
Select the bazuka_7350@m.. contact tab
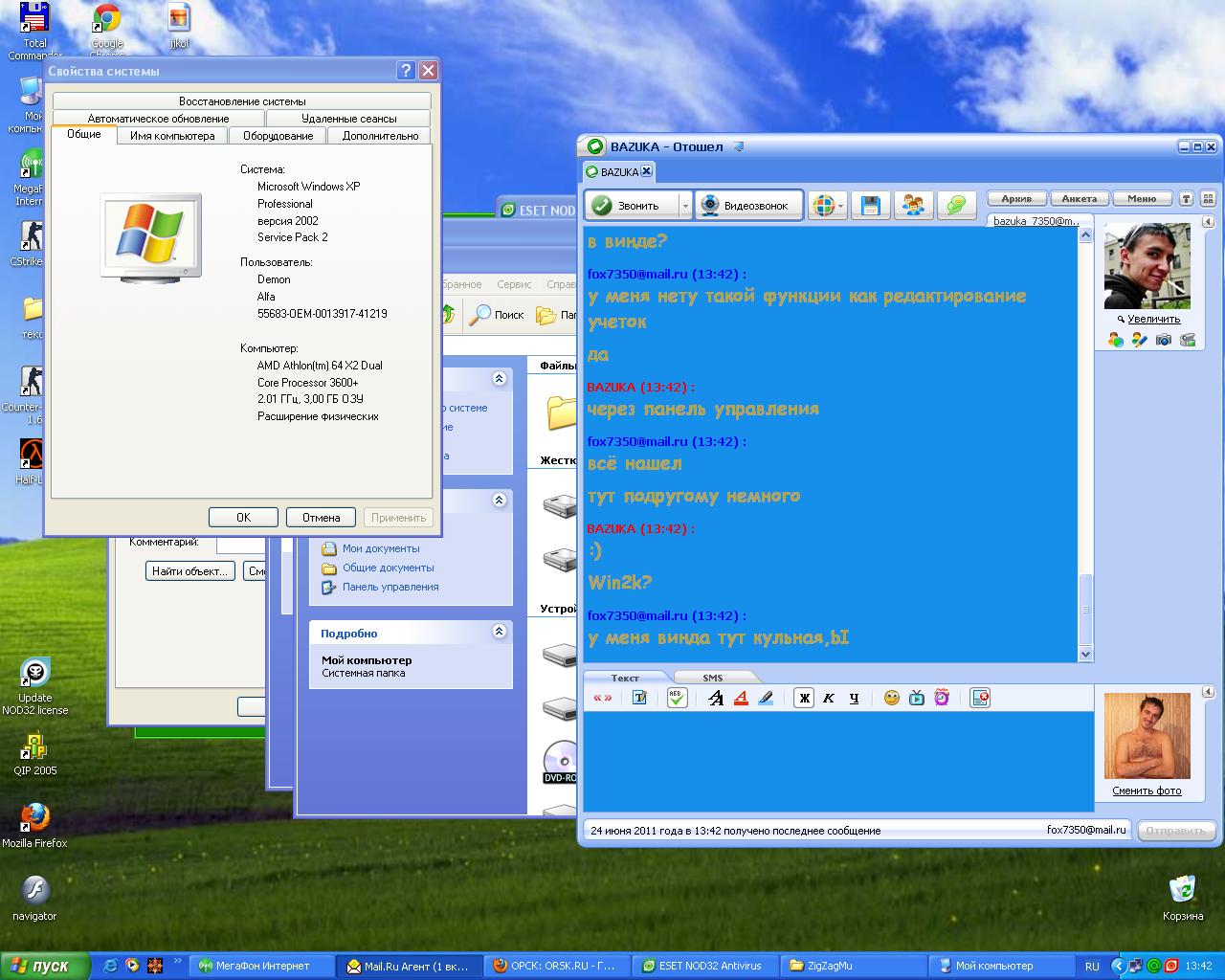click(x=1036, y=221)
